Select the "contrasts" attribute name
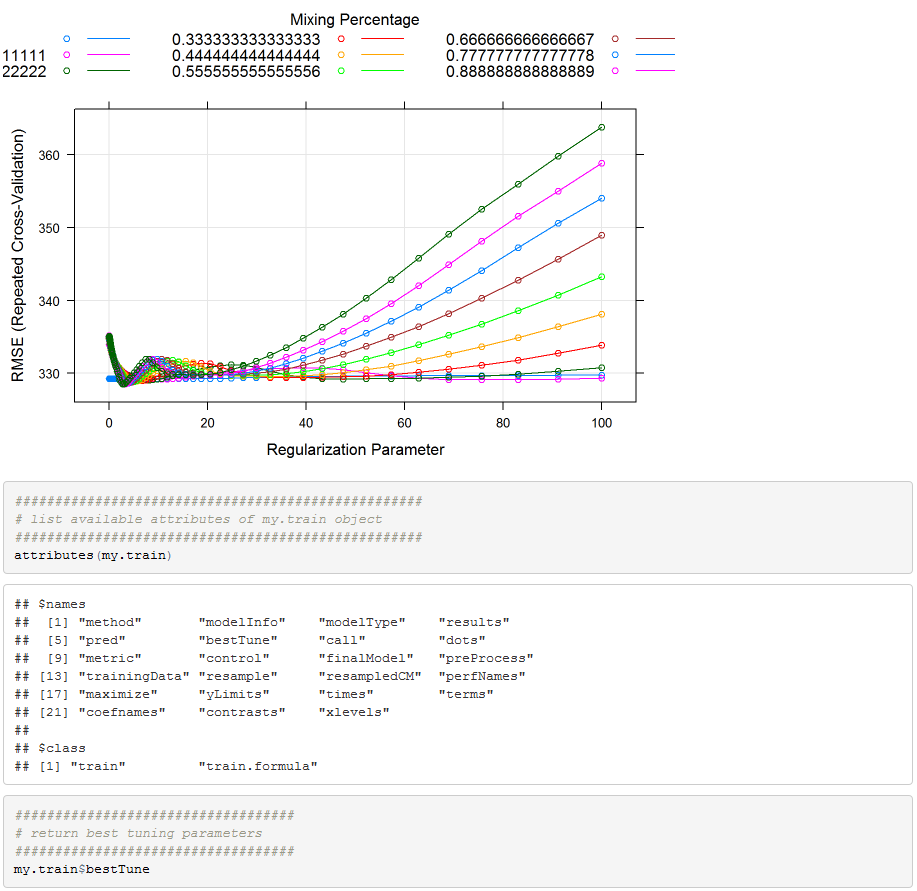Screen dimensions: 917x891 click(242, 712)
